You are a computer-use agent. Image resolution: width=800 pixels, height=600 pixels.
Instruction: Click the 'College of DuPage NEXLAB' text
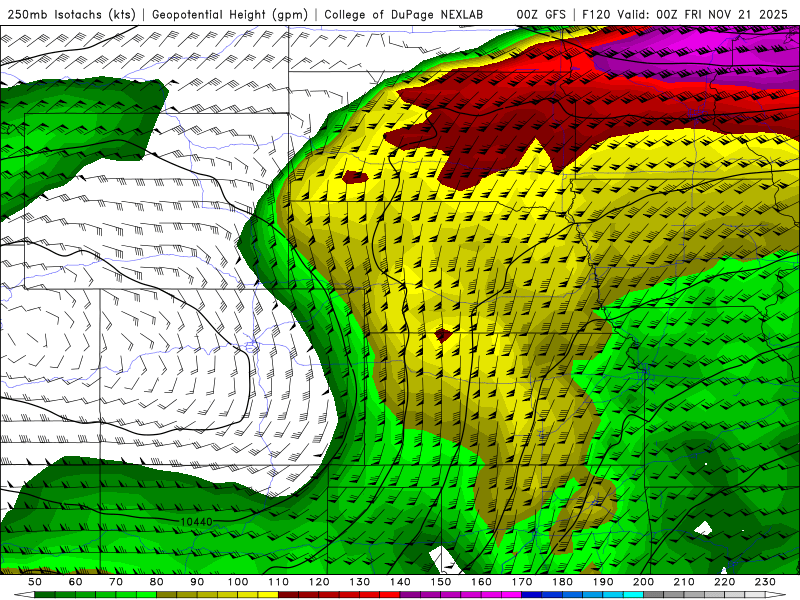click(x=404, y=15)
